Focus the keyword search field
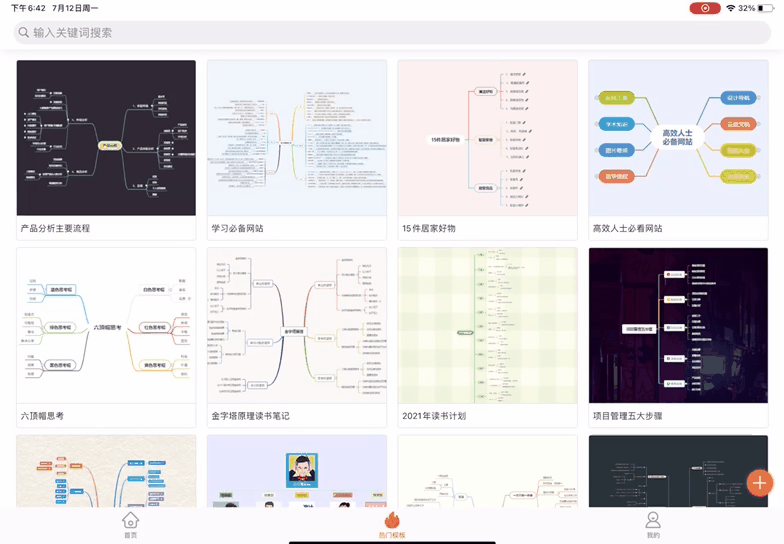 pyautogui.click(x=392, y=32)
